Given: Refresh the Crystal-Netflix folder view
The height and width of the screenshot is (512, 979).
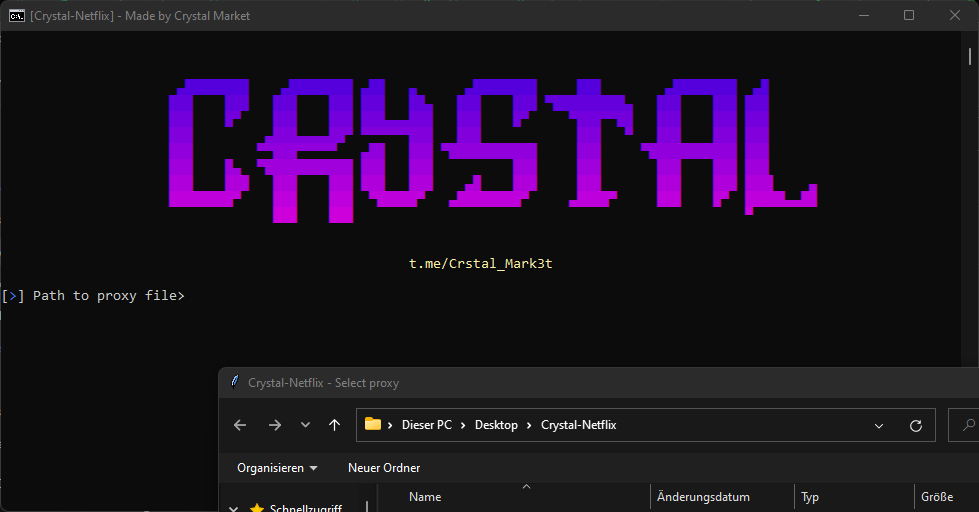Looking at the screenshot, I should tap(915, 425).
